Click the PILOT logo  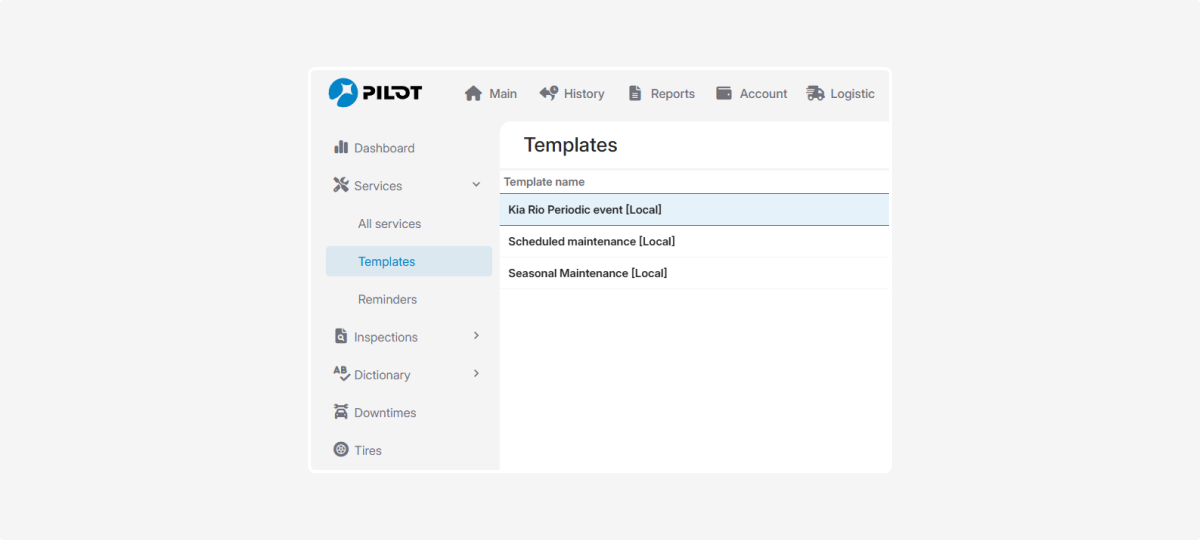pos(375,93)
